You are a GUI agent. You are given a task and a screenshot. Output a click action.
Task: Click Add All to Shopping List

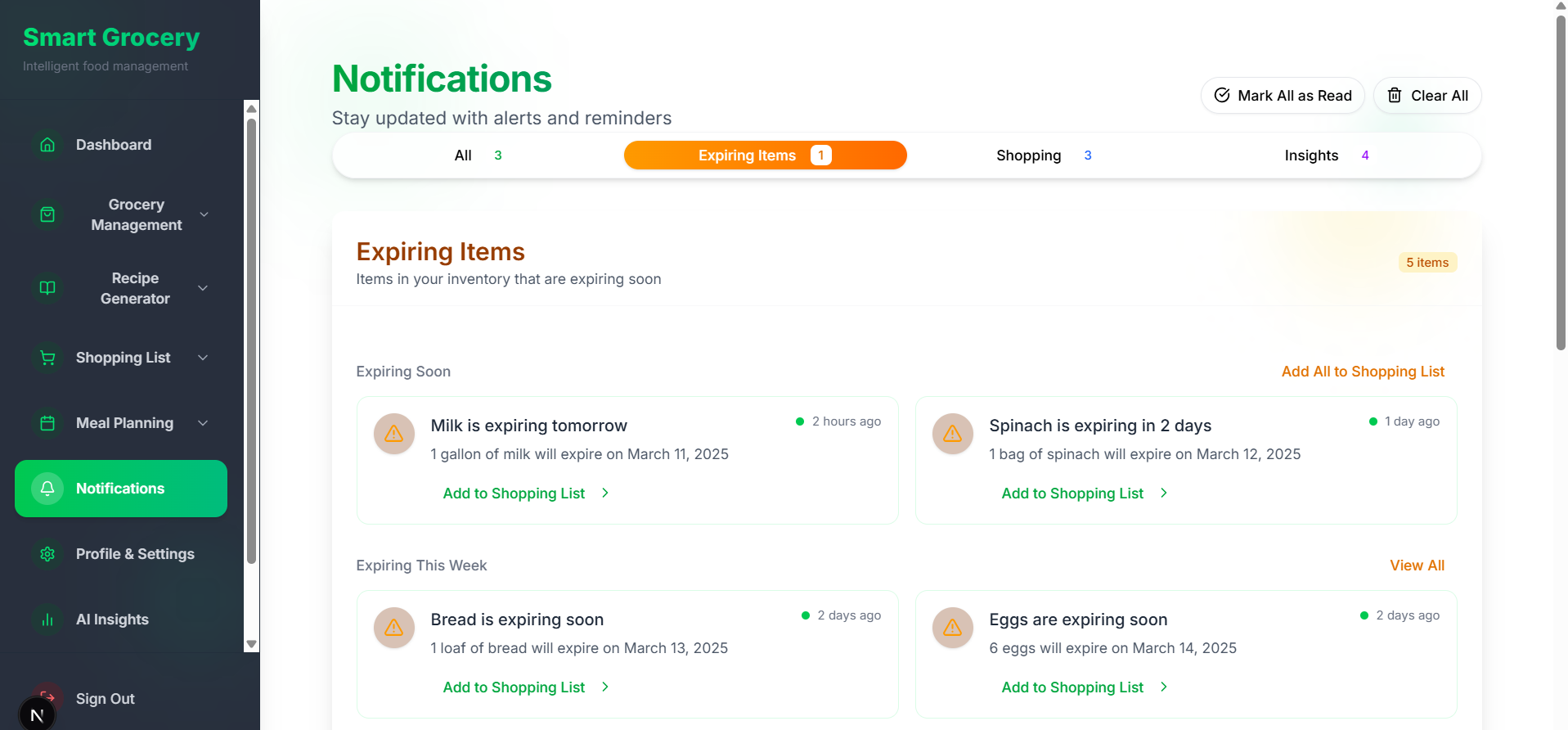[x=1363, y=372]
